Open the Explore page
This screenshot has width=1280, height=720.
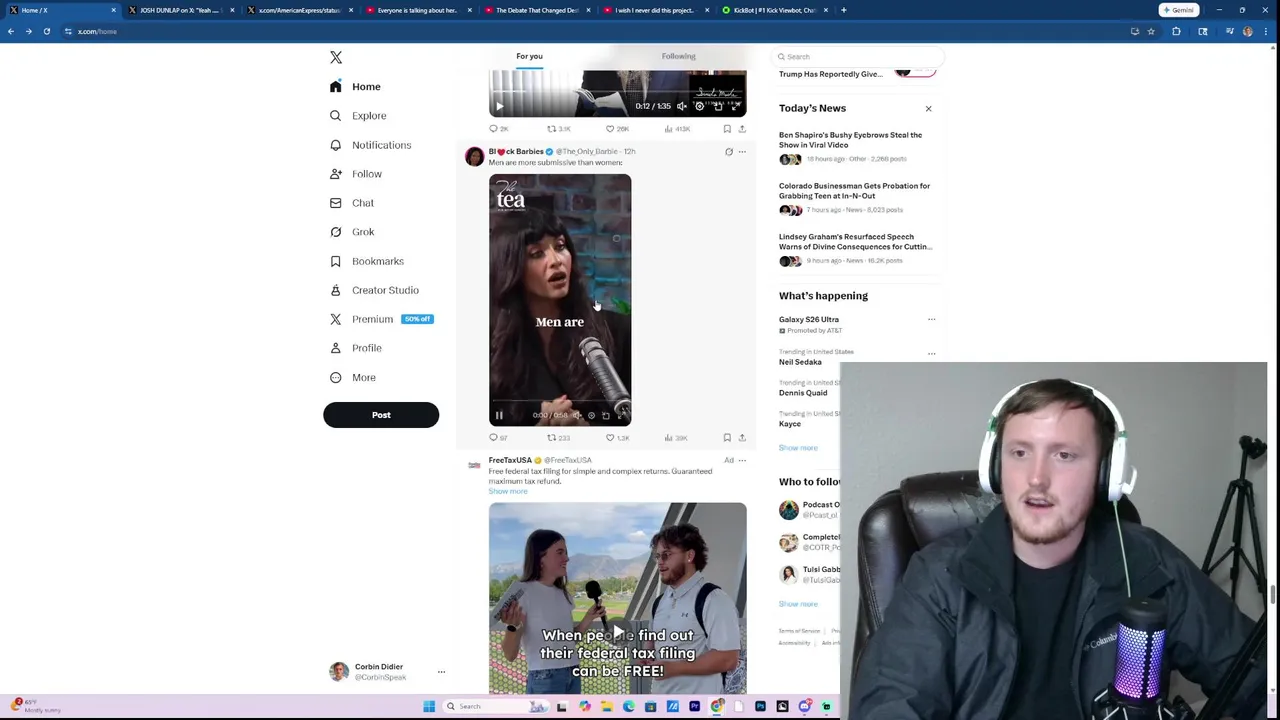tap(358, 116)
